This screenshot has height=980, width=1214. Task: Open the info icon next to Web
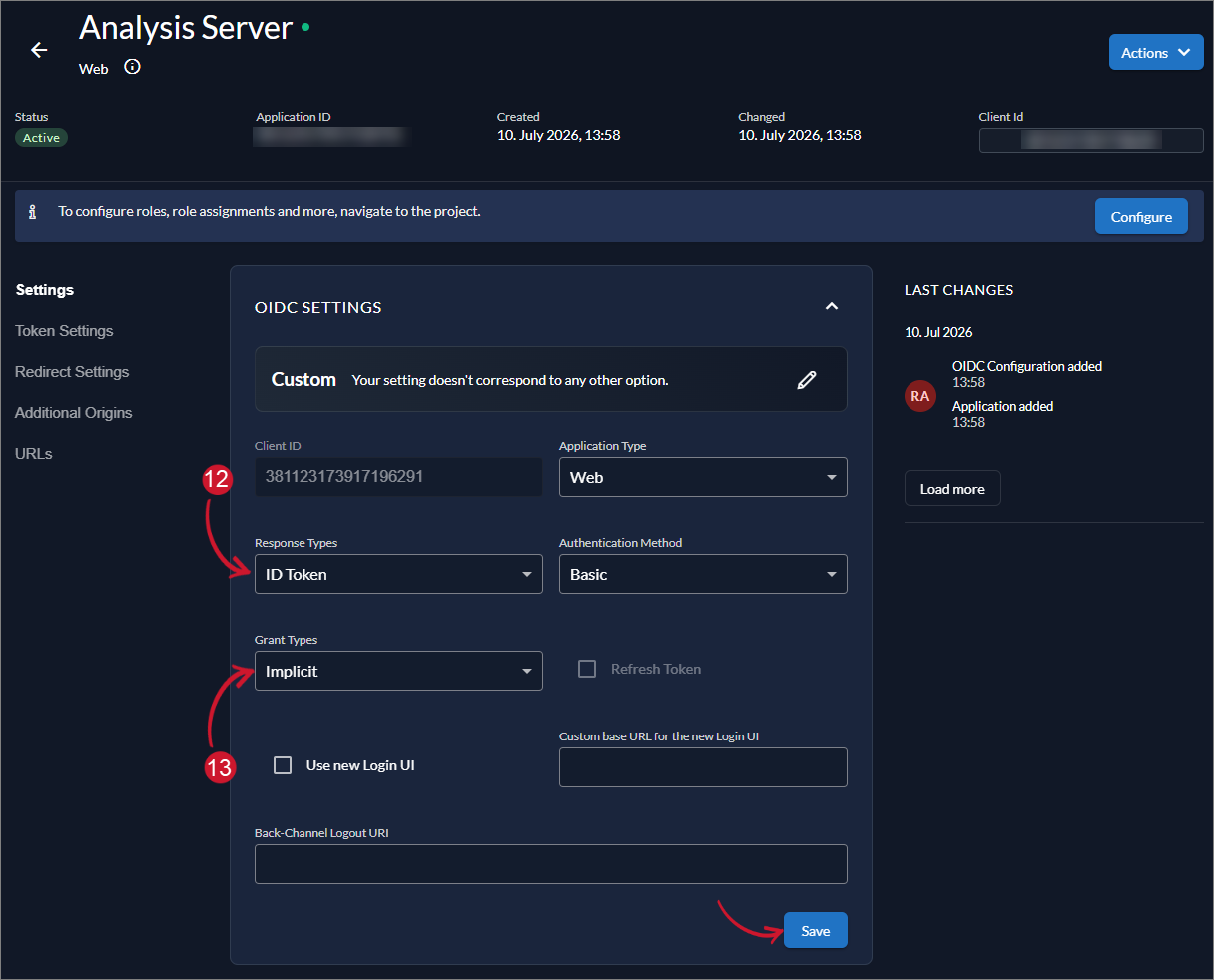pos(132,67)
